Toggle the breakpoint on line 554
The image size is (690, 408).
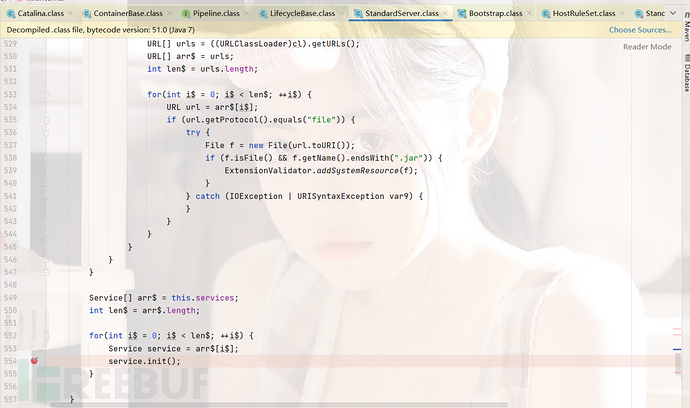(34, 360)
